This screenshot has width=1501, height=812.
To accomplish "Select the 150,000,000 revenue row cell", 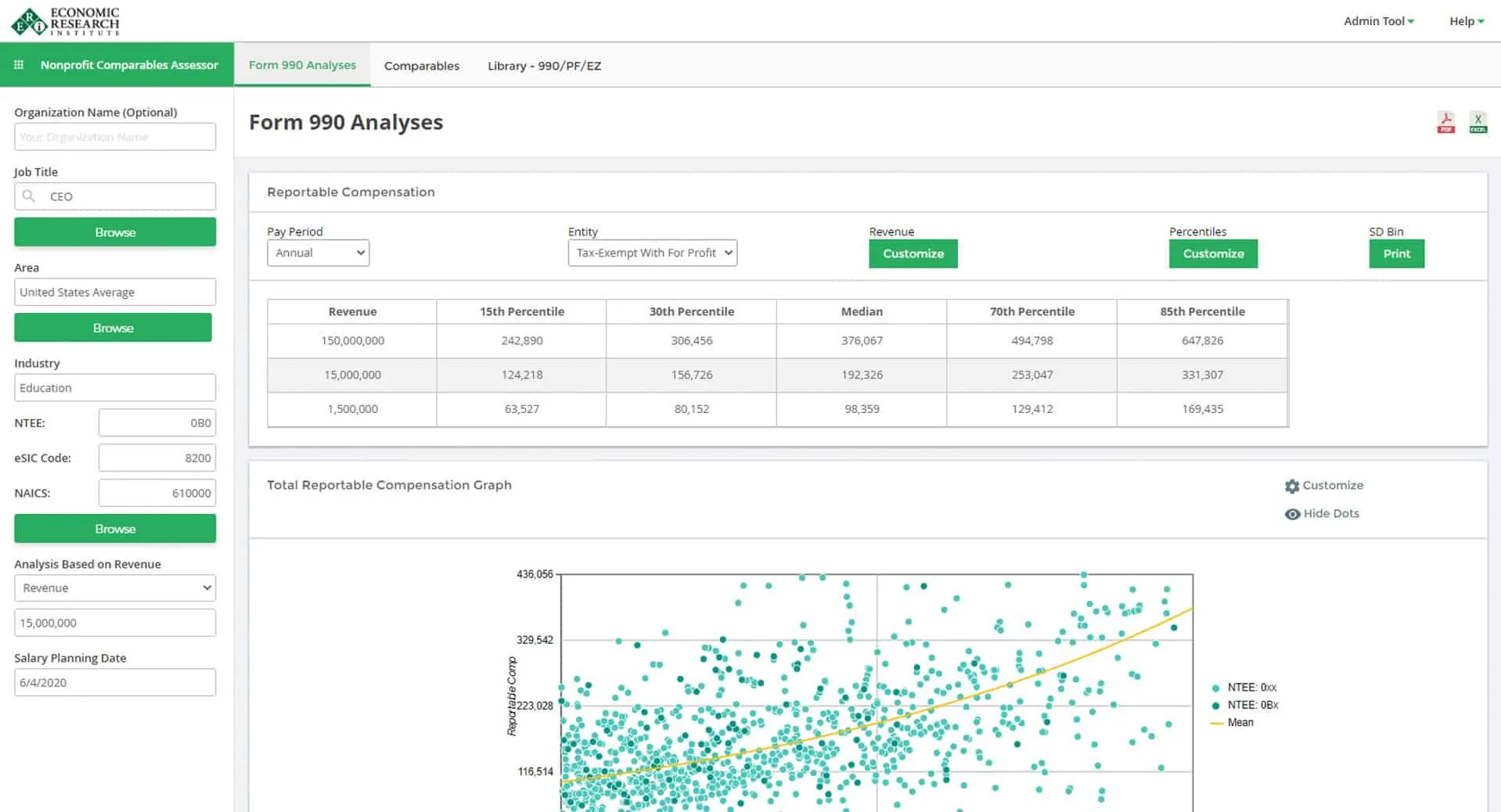I will 352,341.
